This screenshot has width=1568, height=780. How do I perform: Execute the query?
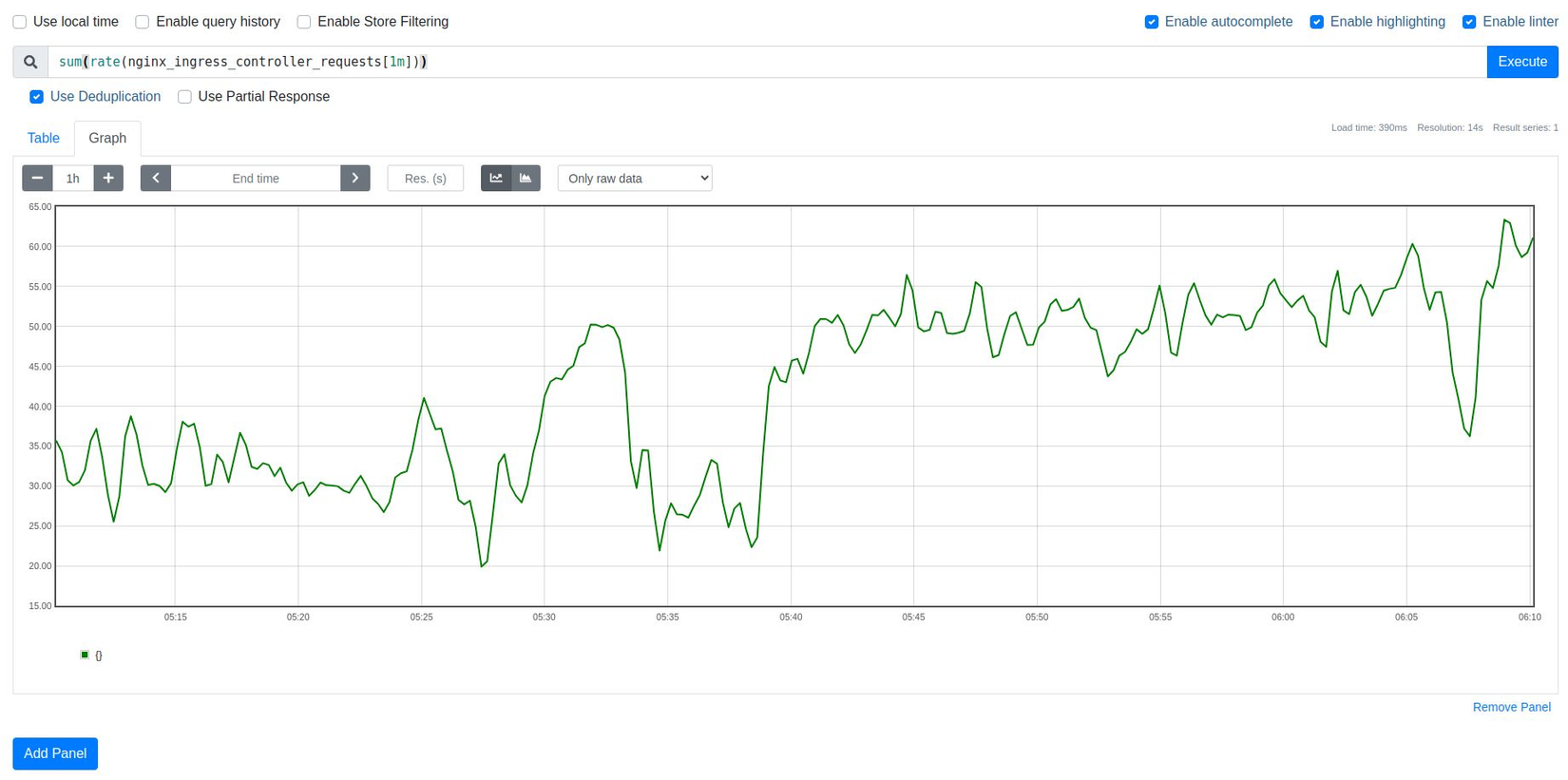tap(1521, 62)
